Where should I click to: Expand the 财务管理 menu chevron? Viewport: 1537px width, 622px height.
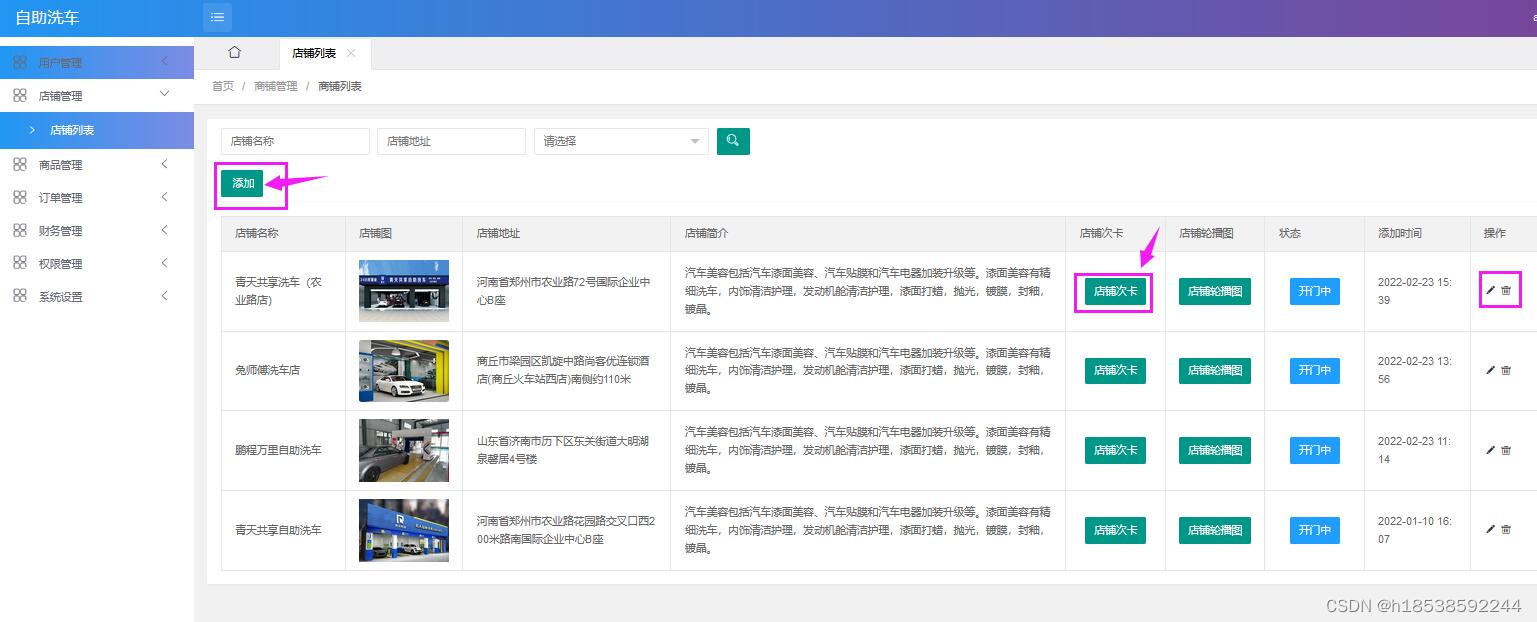click(x=165, y=230)
